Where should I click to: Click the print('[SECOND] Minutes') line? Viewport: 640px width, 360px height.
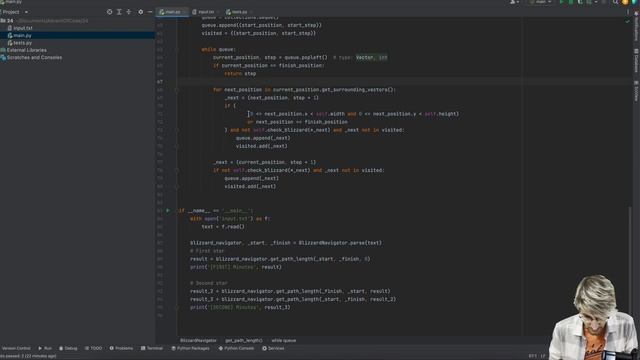[240, 307]
